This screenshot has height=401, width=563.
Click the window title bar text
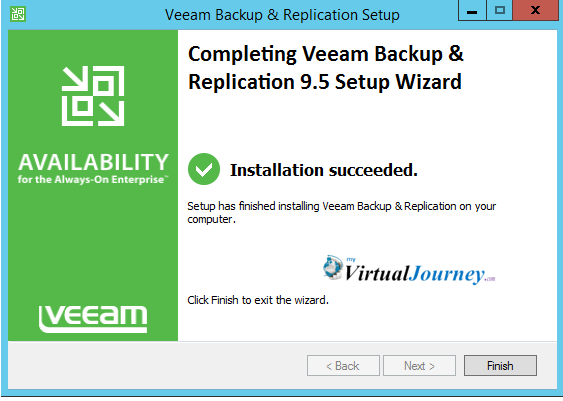[282, 15]
